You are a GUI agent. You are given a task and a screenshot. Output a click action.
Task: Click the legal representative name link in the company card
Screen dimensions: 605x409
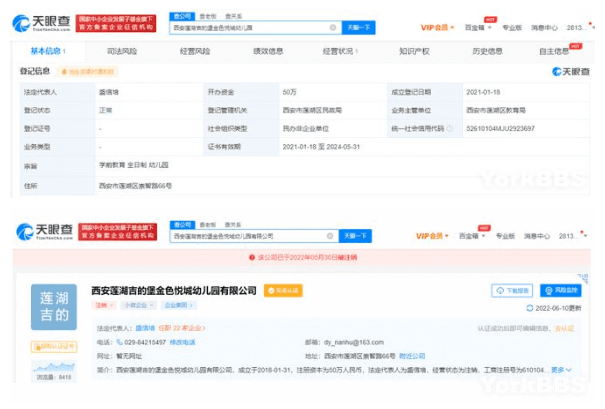point(145,328)
